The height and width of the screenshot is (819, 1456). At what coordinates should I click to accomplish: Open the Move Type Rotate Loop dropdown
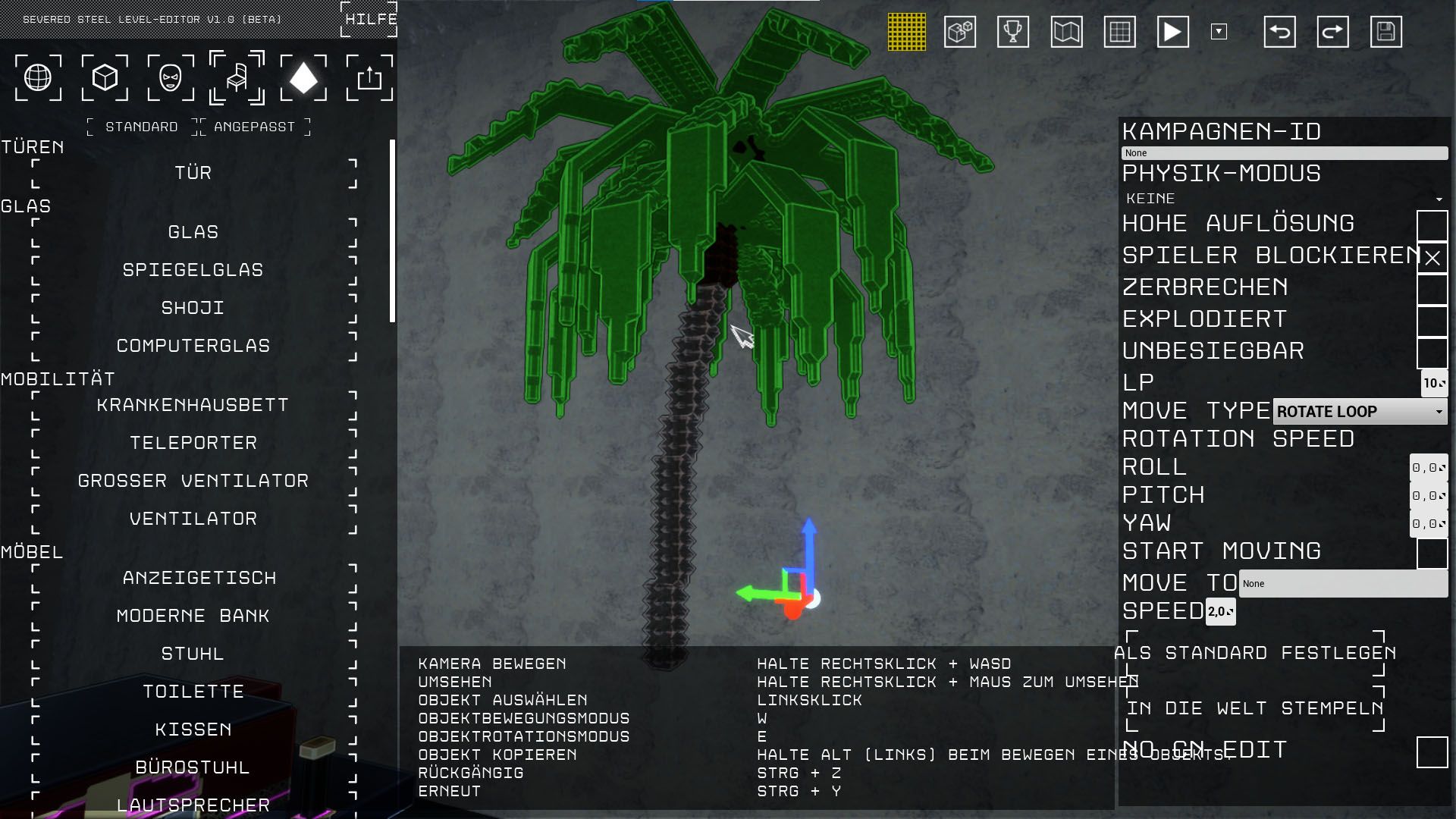pyautogui.click(x=1360, y=412)
